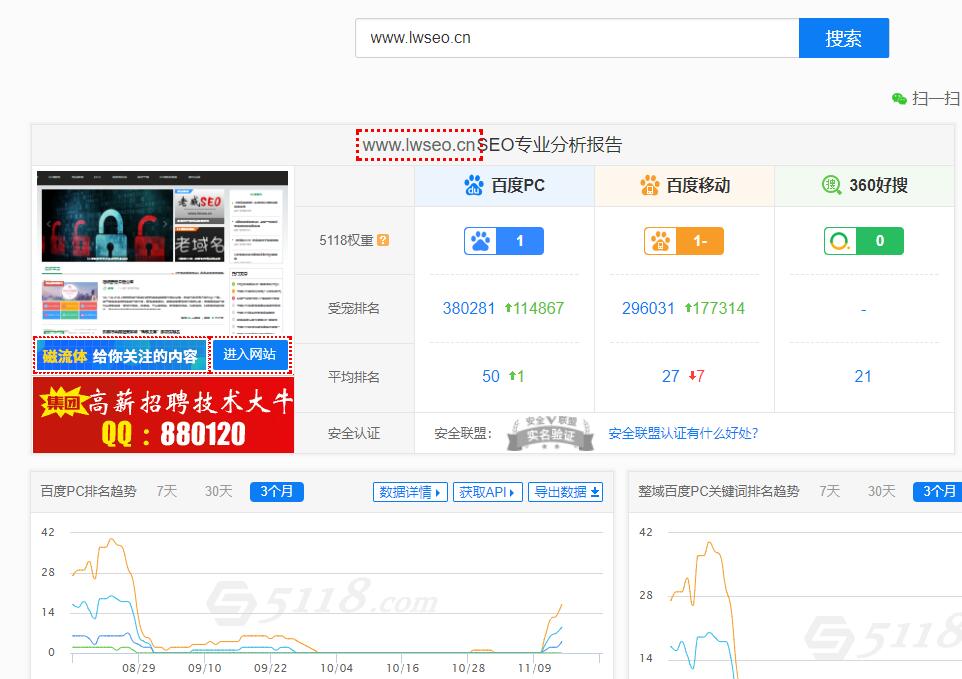Switch to the 百度移动 column tab

(x=686, y=185)
